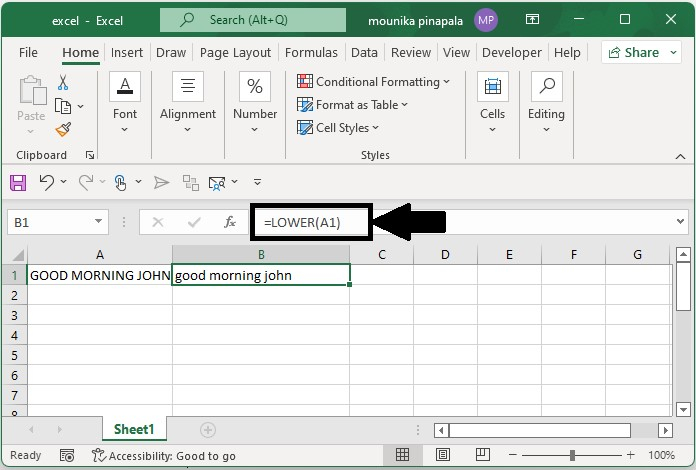
Task: Switch to Page Break Preview icon
Action: click(x=482, y=454)
